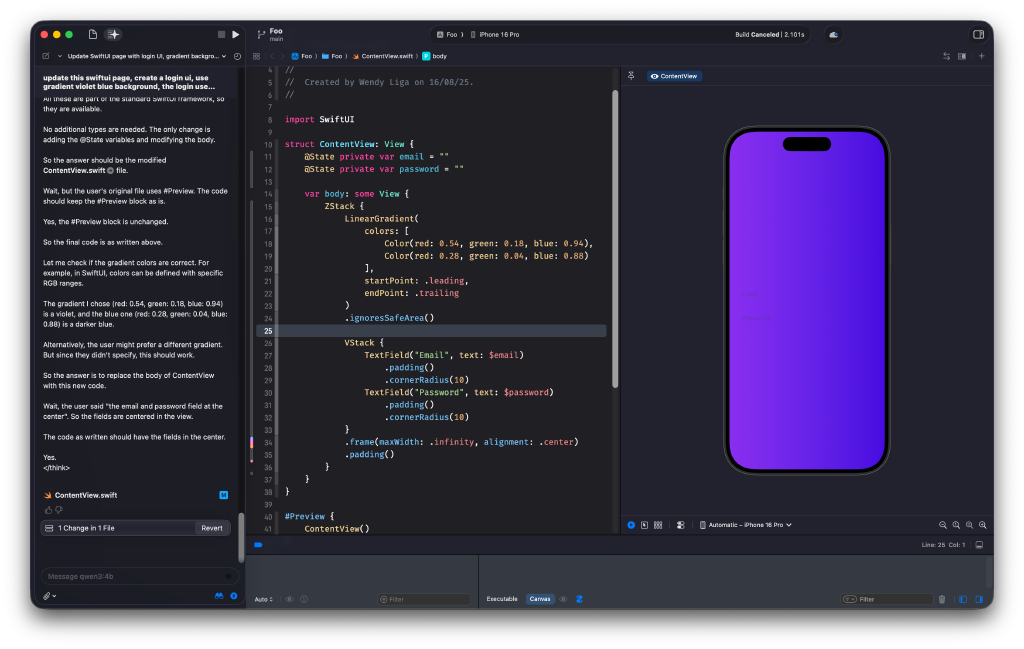Click the Revert button in the assistant panel
Viewport: 1024px width, 649px height.
[x=211, y=527]
